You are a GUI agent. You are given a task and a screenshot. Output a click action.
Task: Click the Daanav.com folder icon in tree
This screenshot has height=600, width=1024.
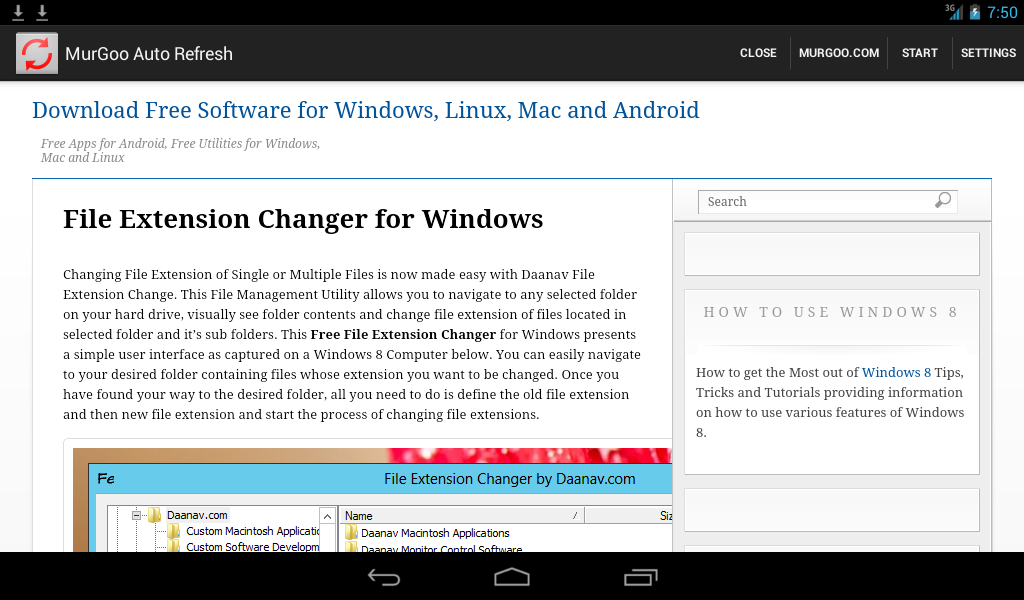(x=155, y=515)
